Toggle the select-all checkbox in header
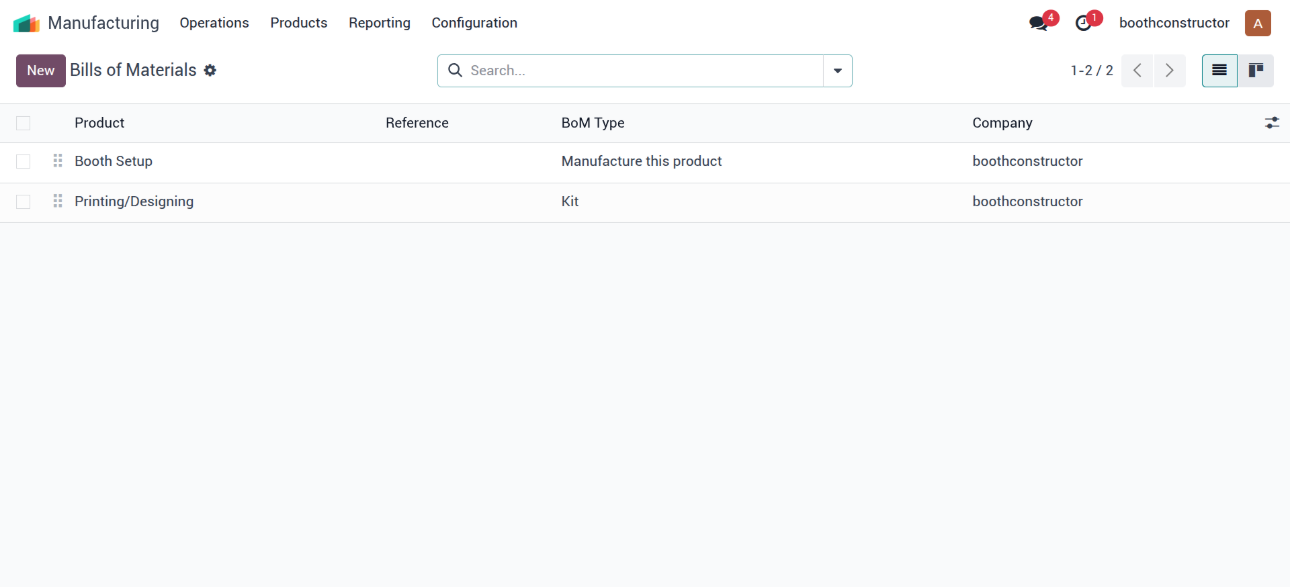 pyautogui.click(x=23, y=123)
